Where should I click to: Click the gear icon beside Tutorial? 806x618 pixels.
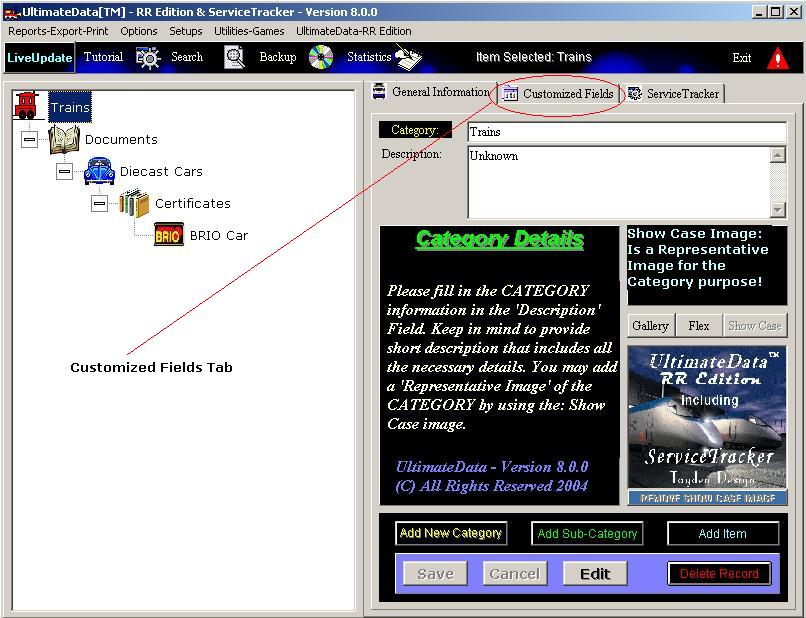tap(148, 58)
